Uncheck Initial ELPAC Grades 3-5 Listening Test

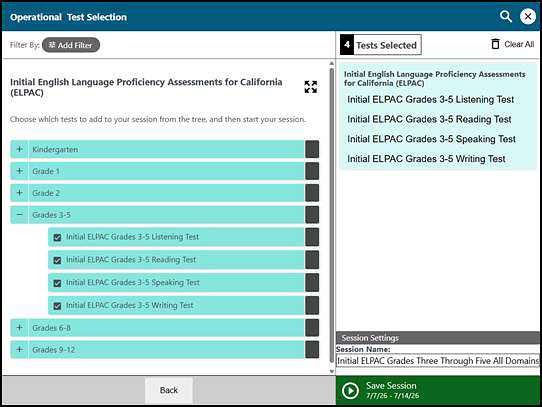(57, 237)
